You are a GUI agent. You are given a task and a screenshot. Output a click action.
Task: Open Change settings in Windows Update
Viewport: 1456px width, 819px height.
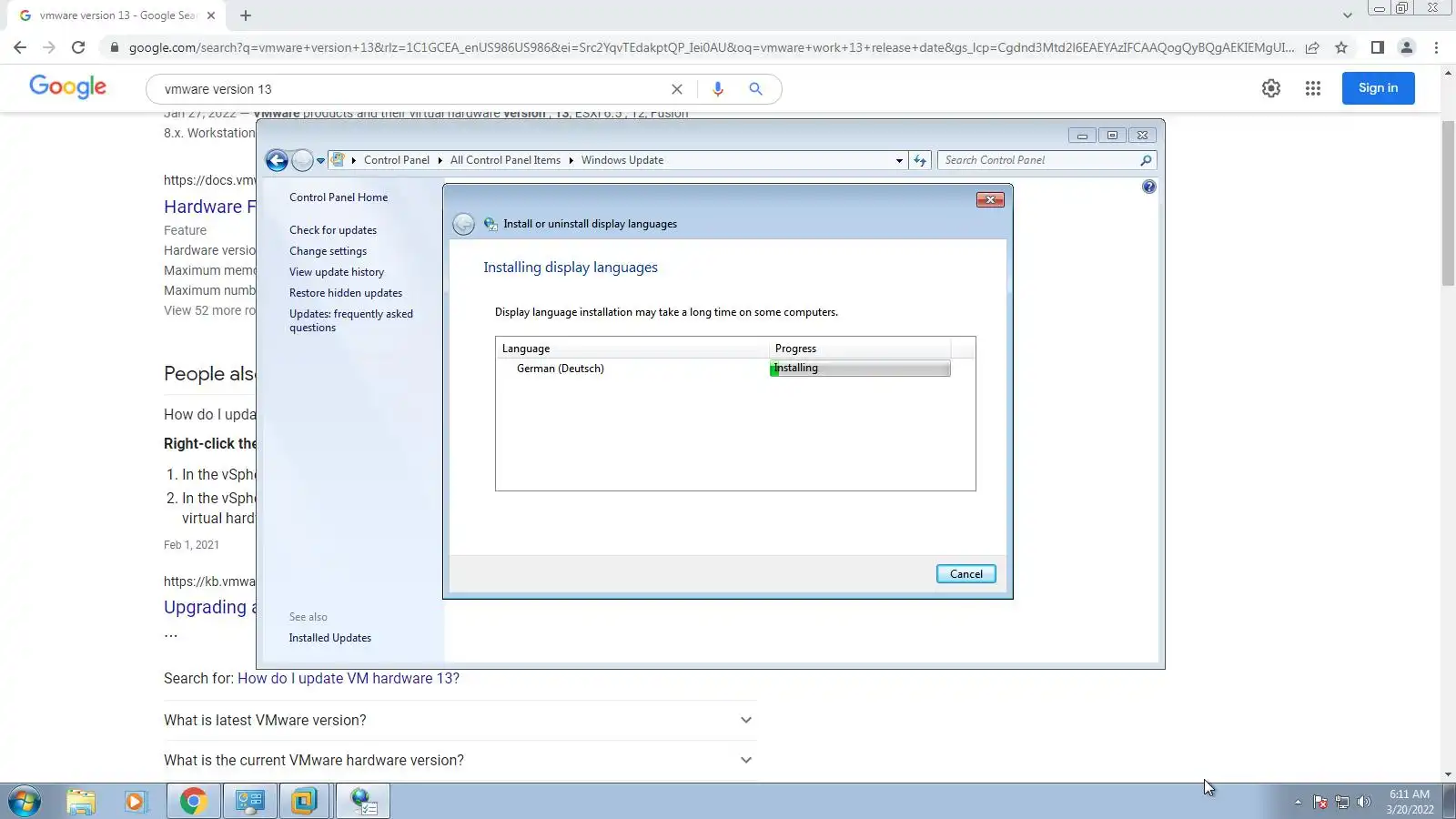[328, 251]
